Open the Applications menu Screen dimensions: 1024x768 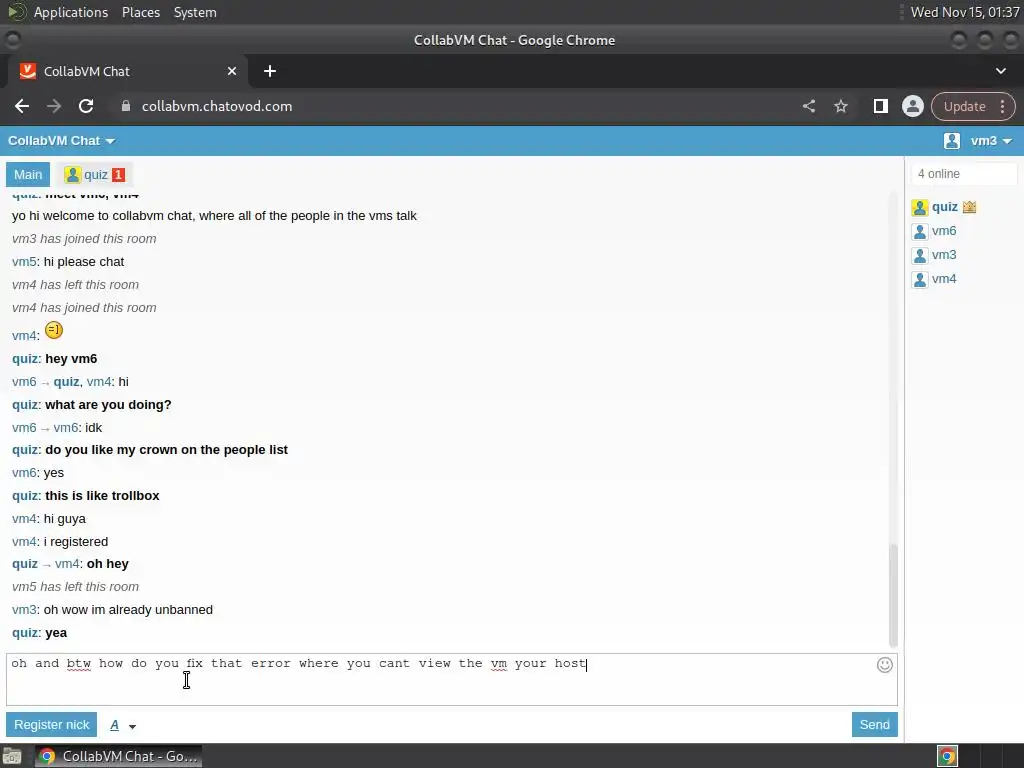71,12
